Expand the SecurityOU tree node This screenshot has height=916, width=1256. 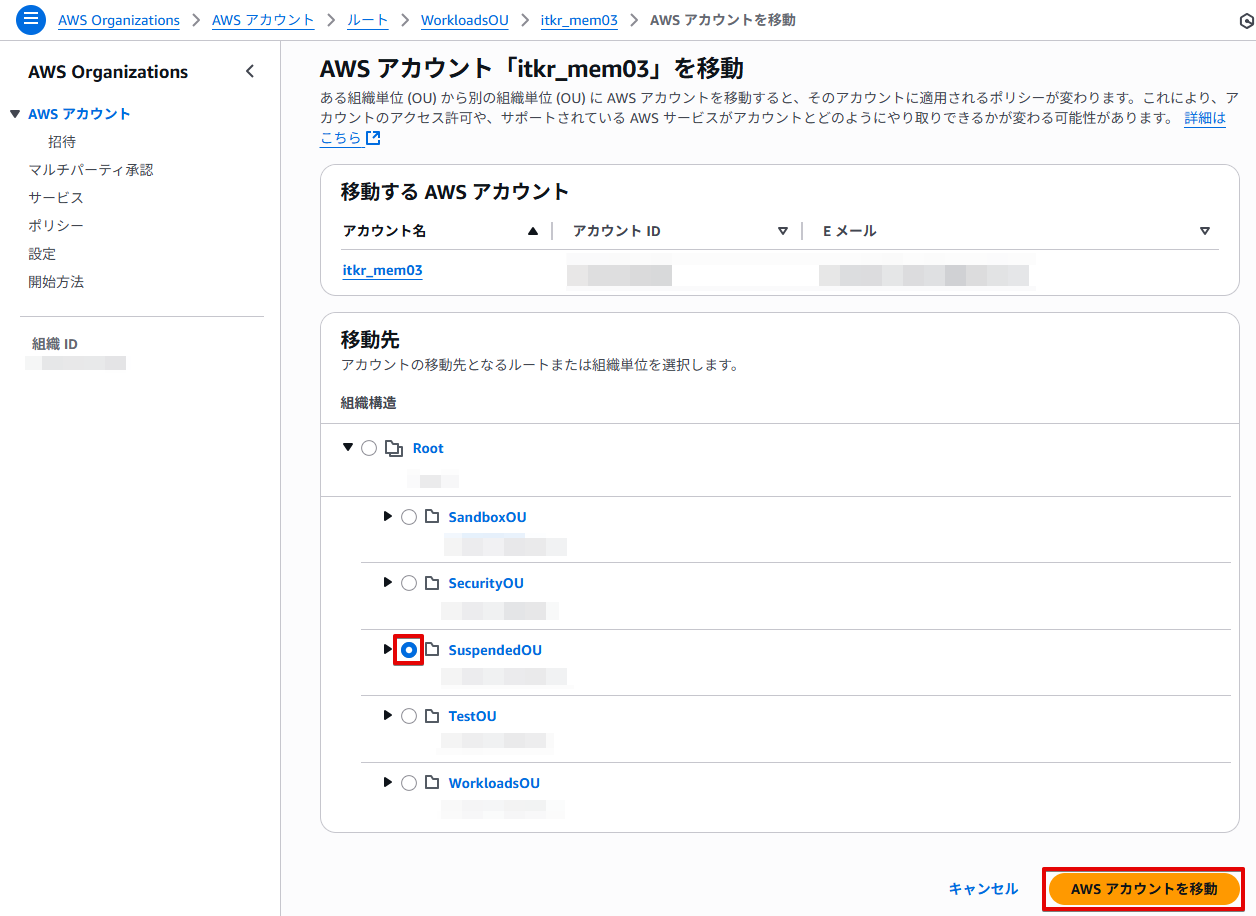[x=388, y=583]
